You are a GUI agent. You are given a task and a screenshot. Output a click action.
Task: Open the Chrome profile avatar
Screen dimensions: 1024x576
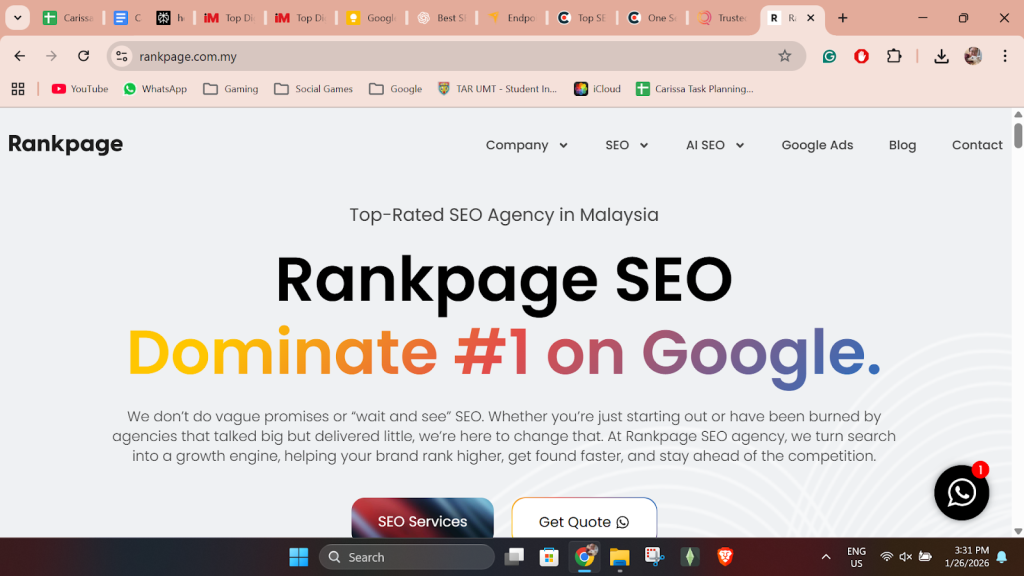(x=973, y=56)
